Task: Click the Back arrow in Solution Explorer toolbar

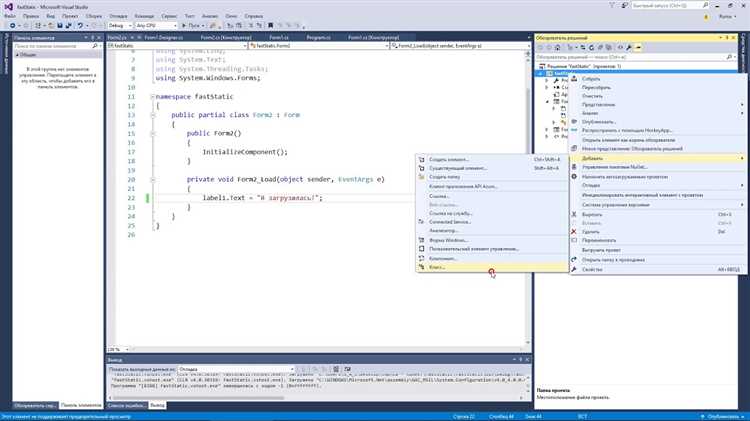Action: click(540, 47)
